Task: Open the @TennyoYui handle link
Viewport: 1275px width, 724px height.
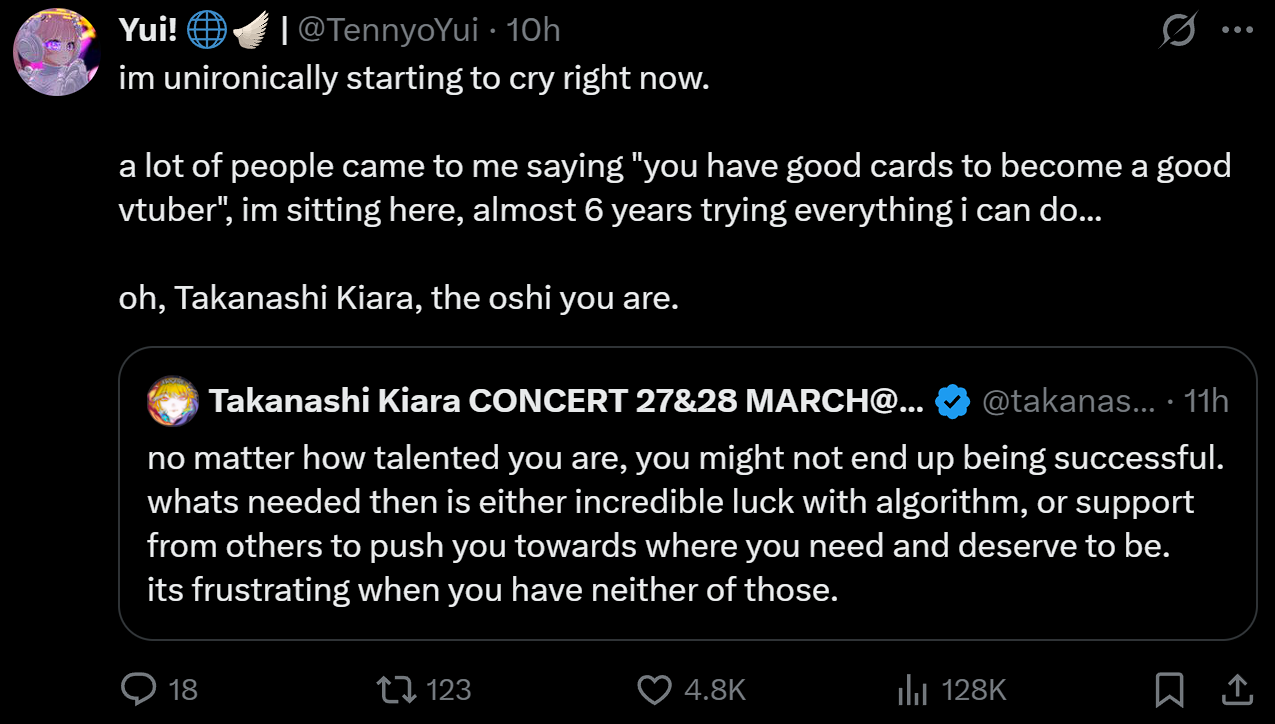Action: [389, 31]
